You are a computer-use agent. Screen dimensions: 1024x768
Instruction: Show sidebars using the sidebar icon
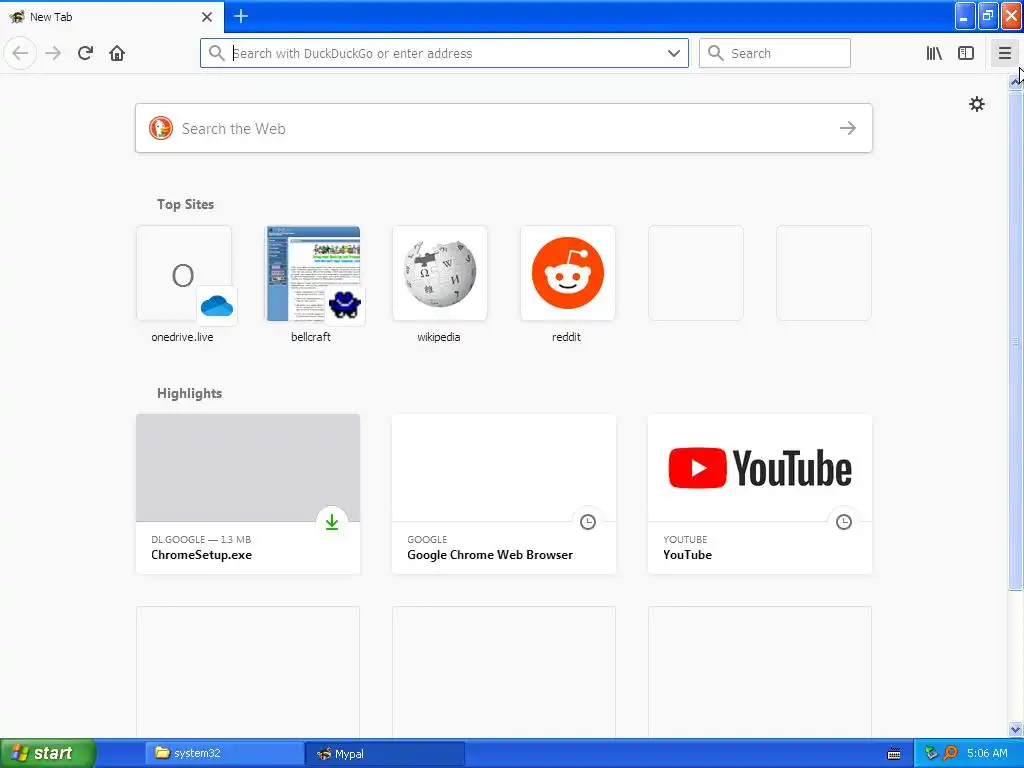click(x=966, y=53)
